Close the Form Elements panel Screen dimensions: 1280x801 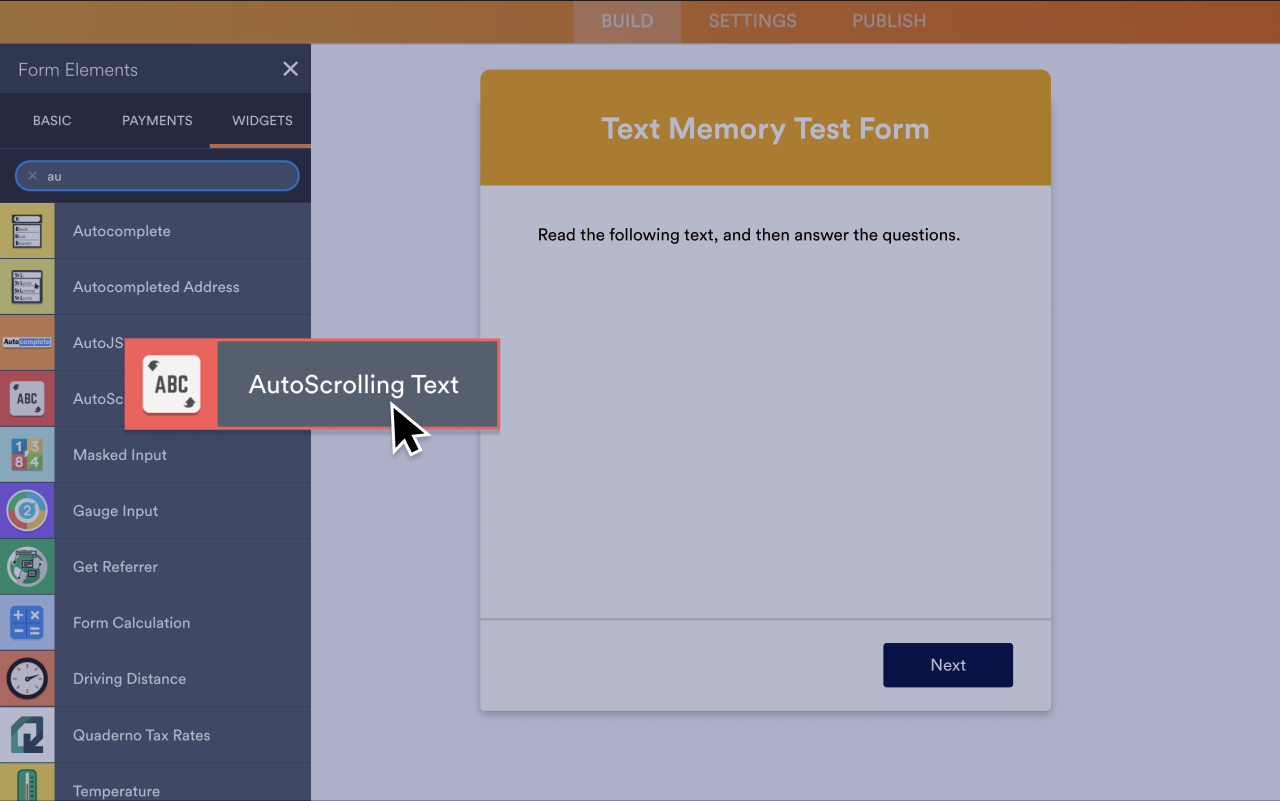290,69
